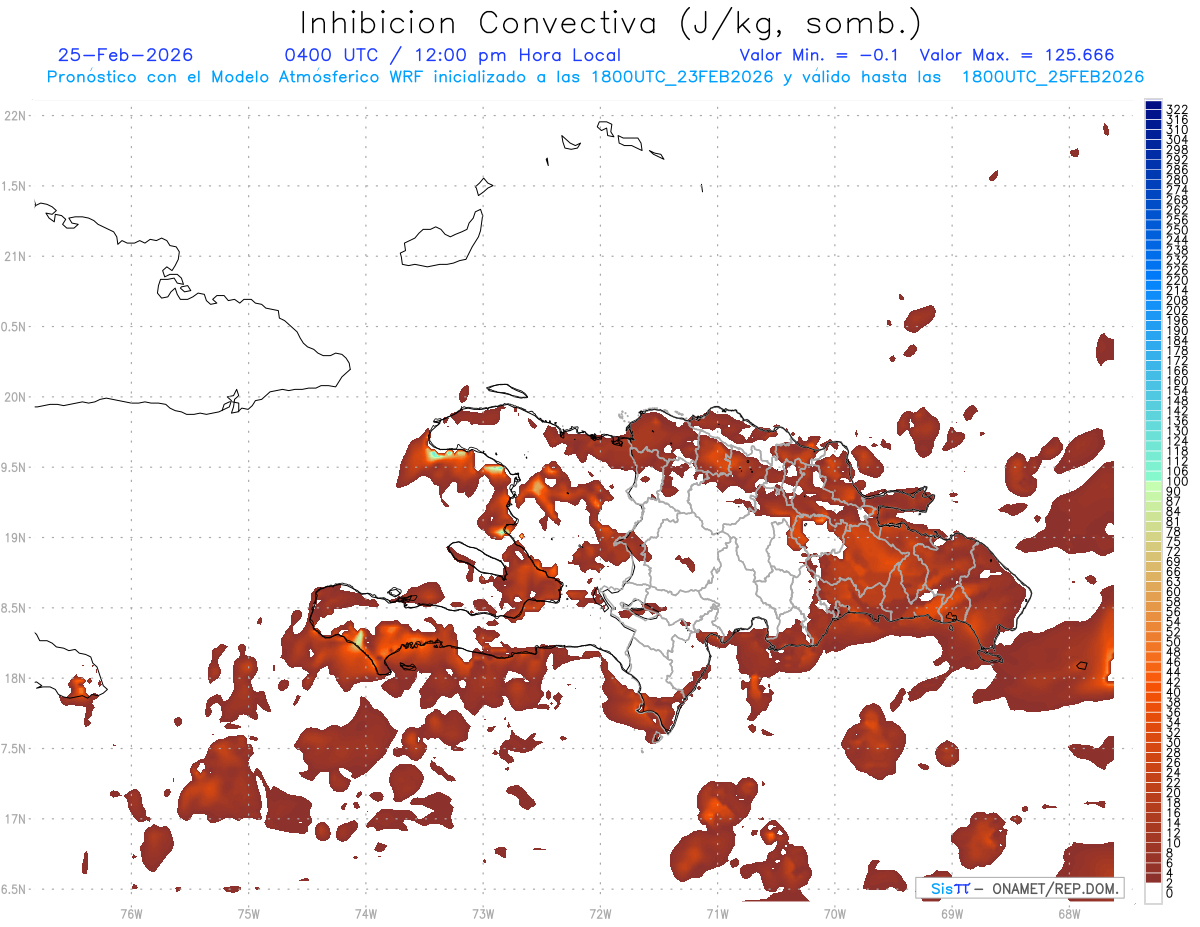Click the "76W" longitude label
Screen dimensions: 1200x927
click(x=131, y=913)
